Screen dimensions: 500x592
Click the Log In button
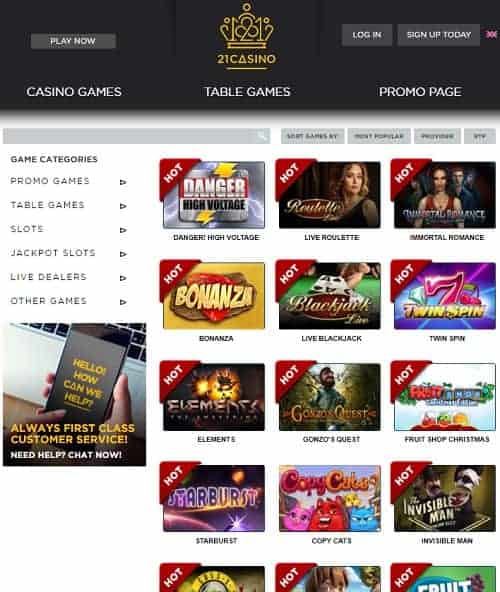(x=367, y=35)
